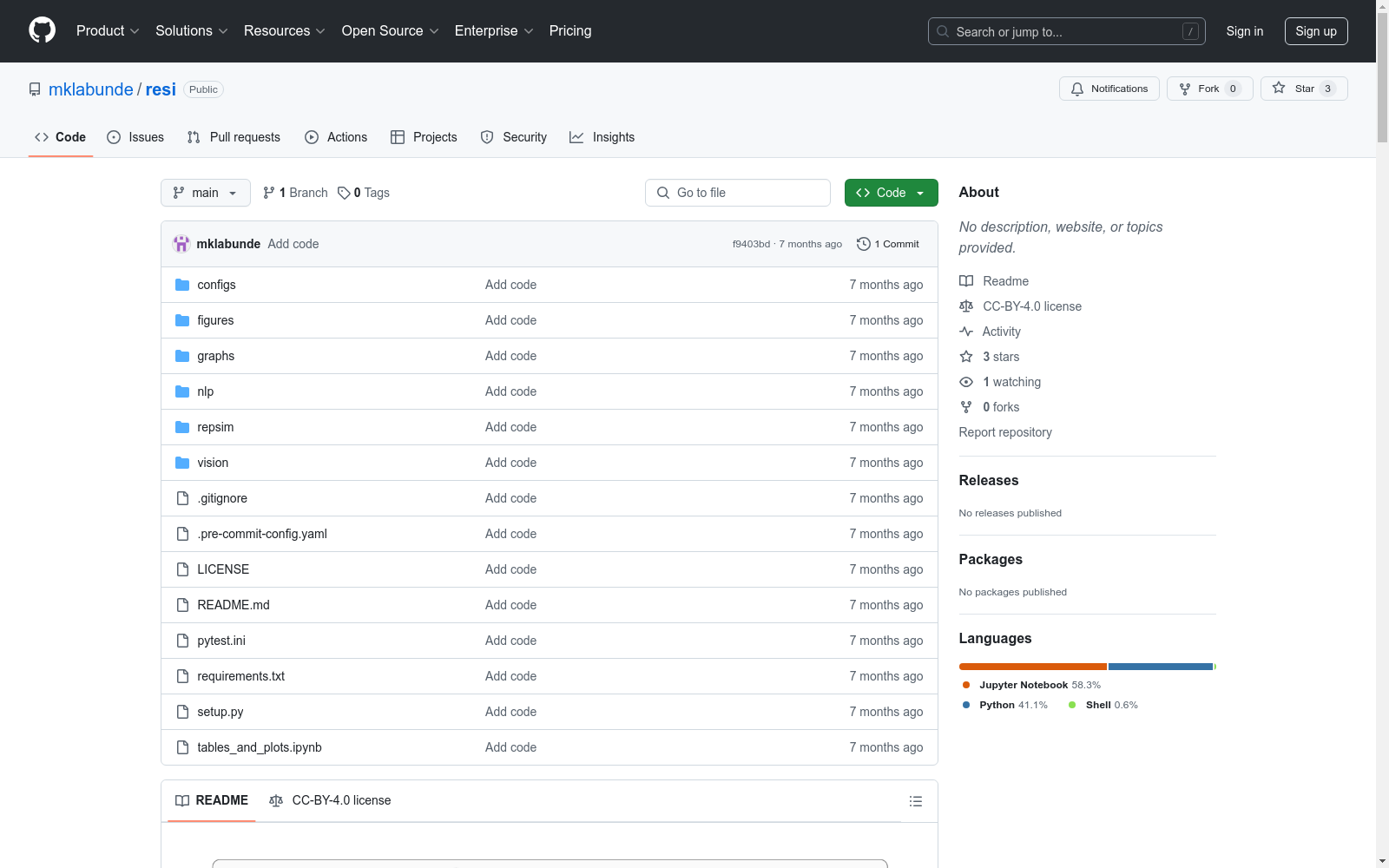Click the tag icon beside Tags
The height and width of the screenshot is (868, 1389).
click(344, 193)
